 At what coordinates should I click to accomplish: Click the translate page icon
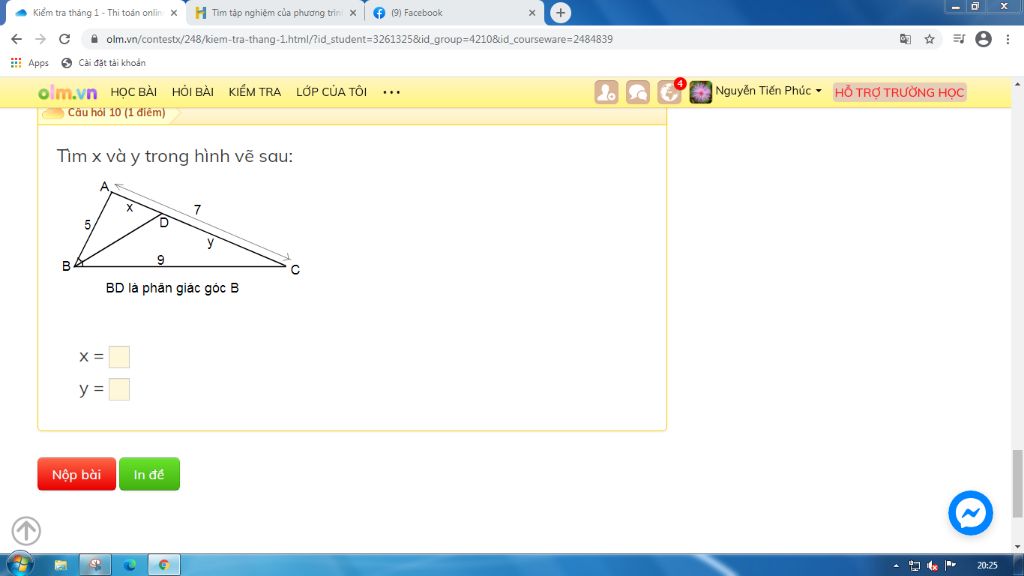[905, 39]
